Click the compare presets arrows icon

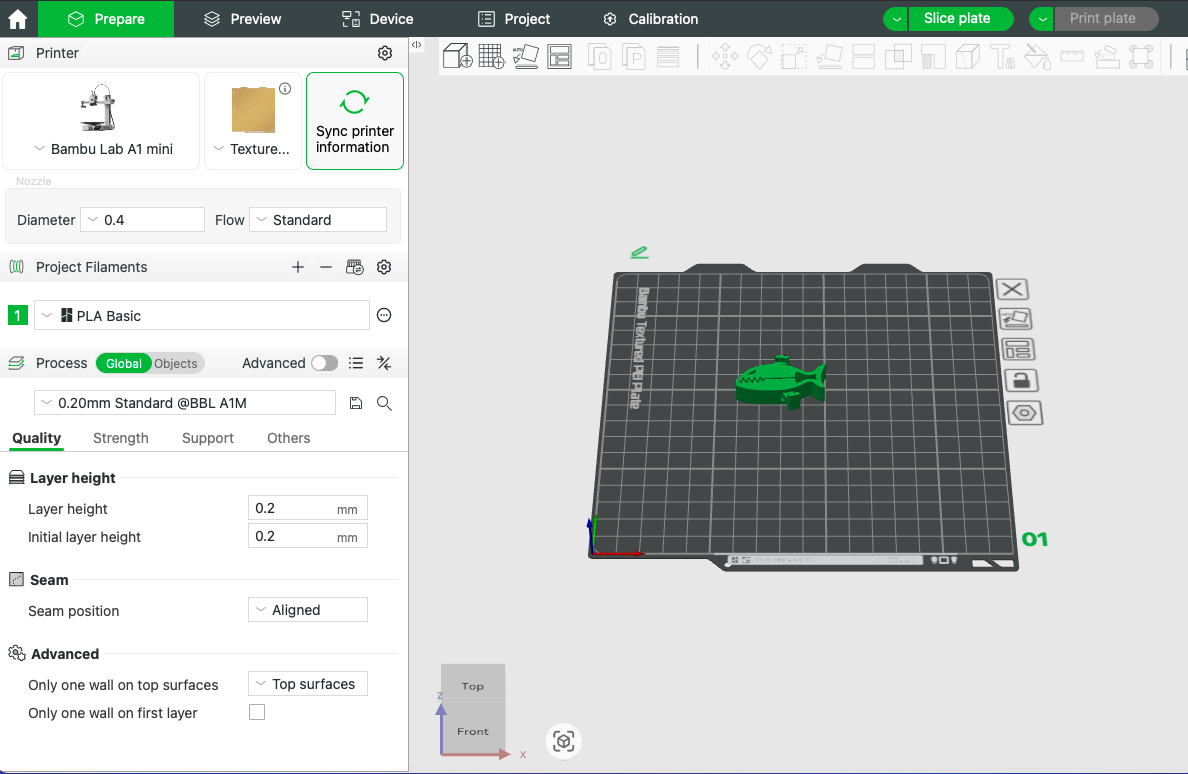[384, 364]
